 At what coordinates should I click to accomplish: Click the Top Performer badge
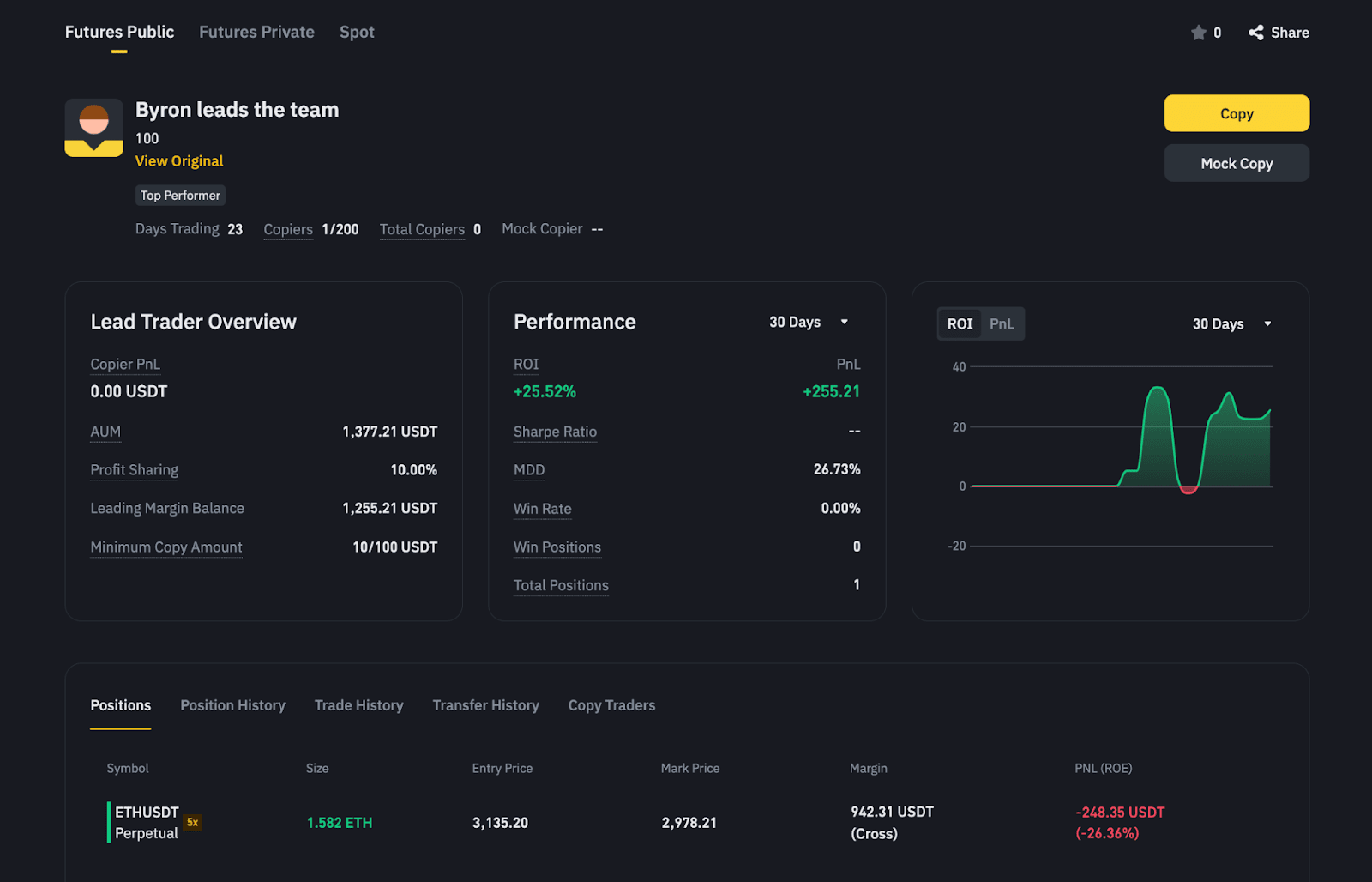[180, 196]
